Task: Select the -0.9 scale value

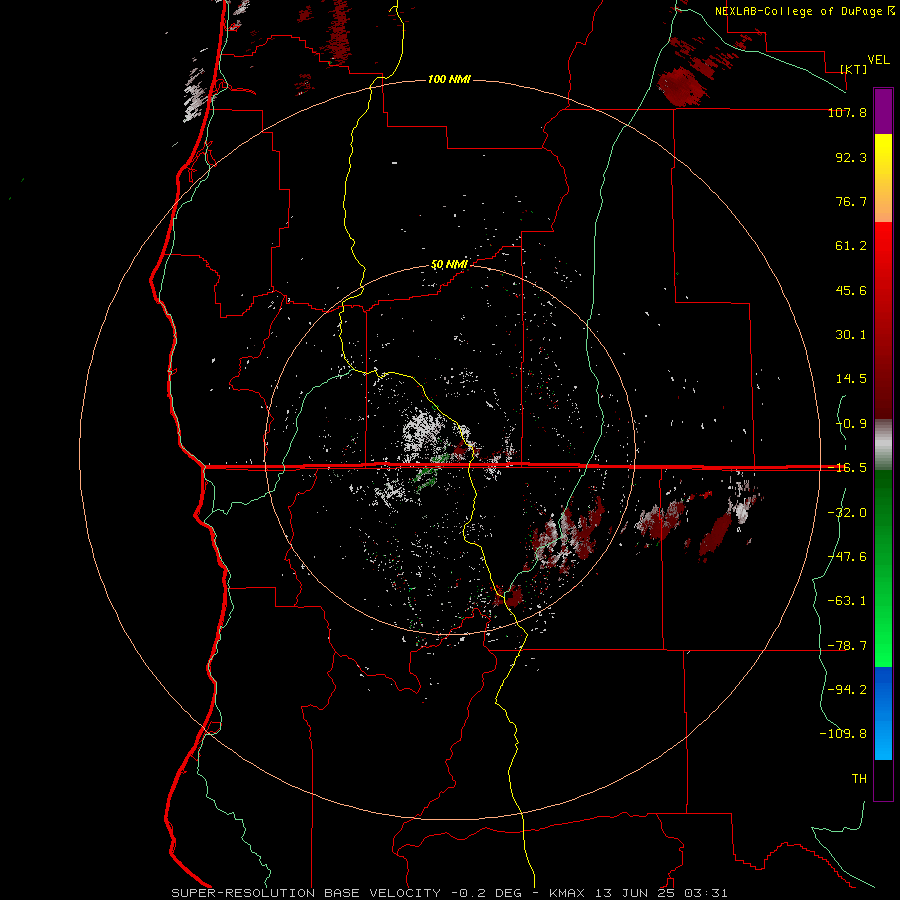Action: 851,424
